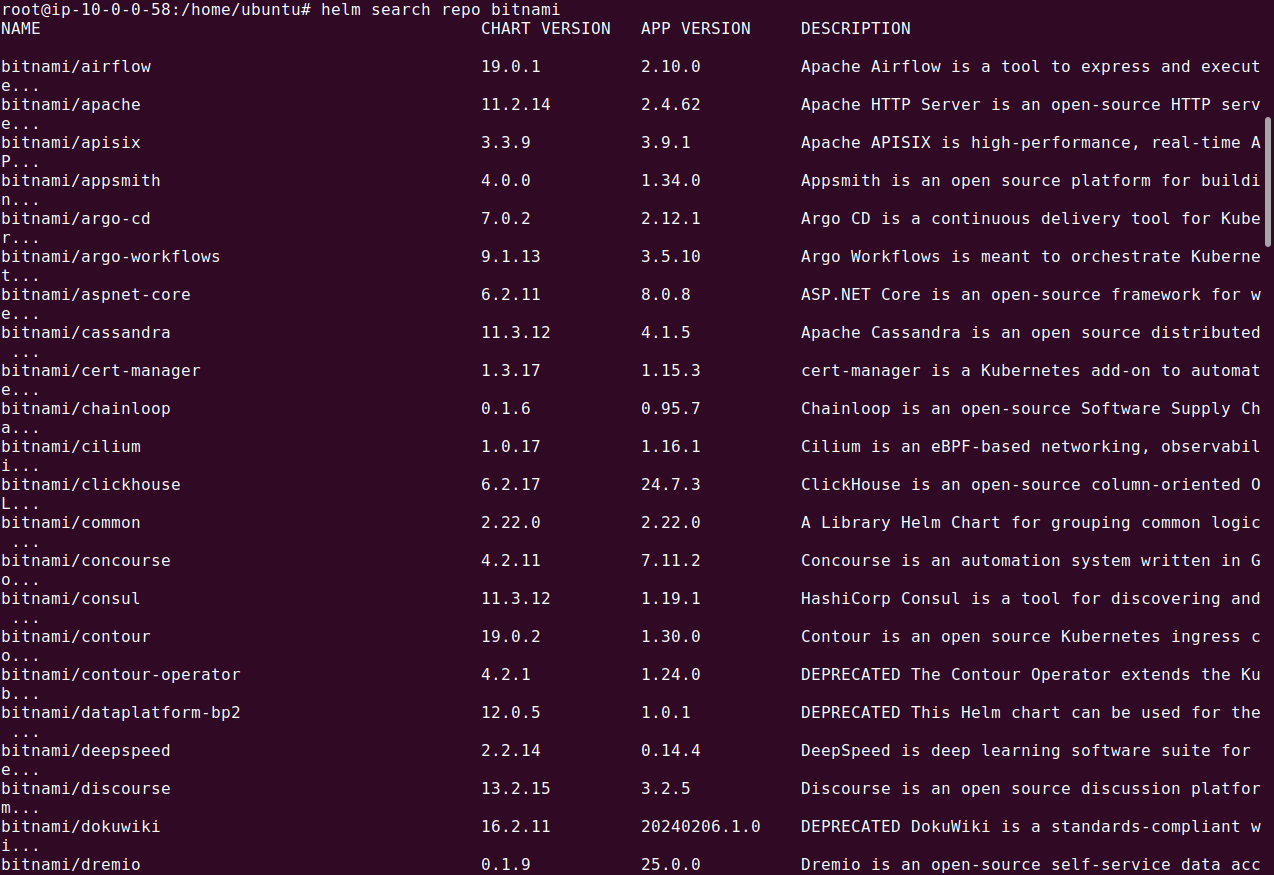The height and width of the screenshot is (875, 1274).
Task: Select the text 'bitnami/appsmith'
Action: tap(81, 181)
